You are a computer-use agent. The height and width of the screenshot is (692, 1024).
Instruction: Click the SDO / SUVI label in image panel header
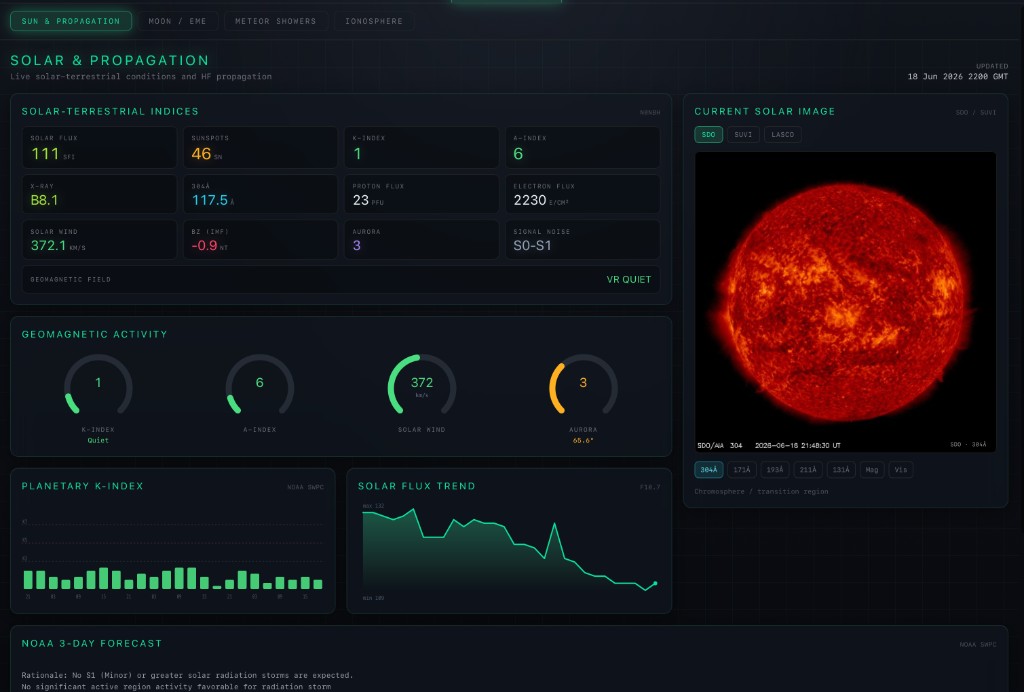pos(976,112)
